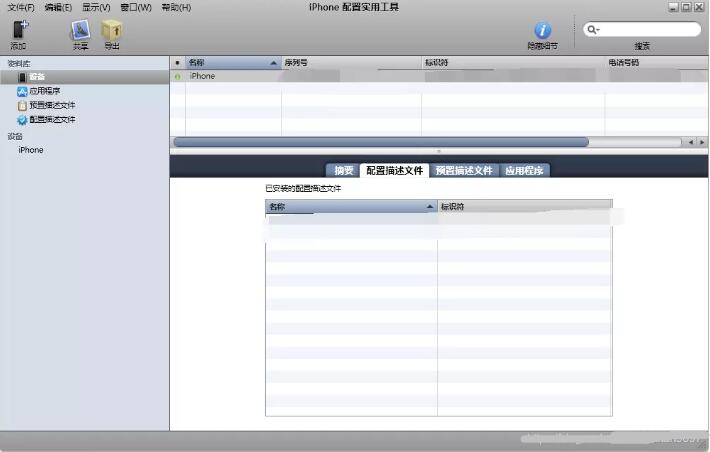Click in the search input field

[x=648, y=30]
